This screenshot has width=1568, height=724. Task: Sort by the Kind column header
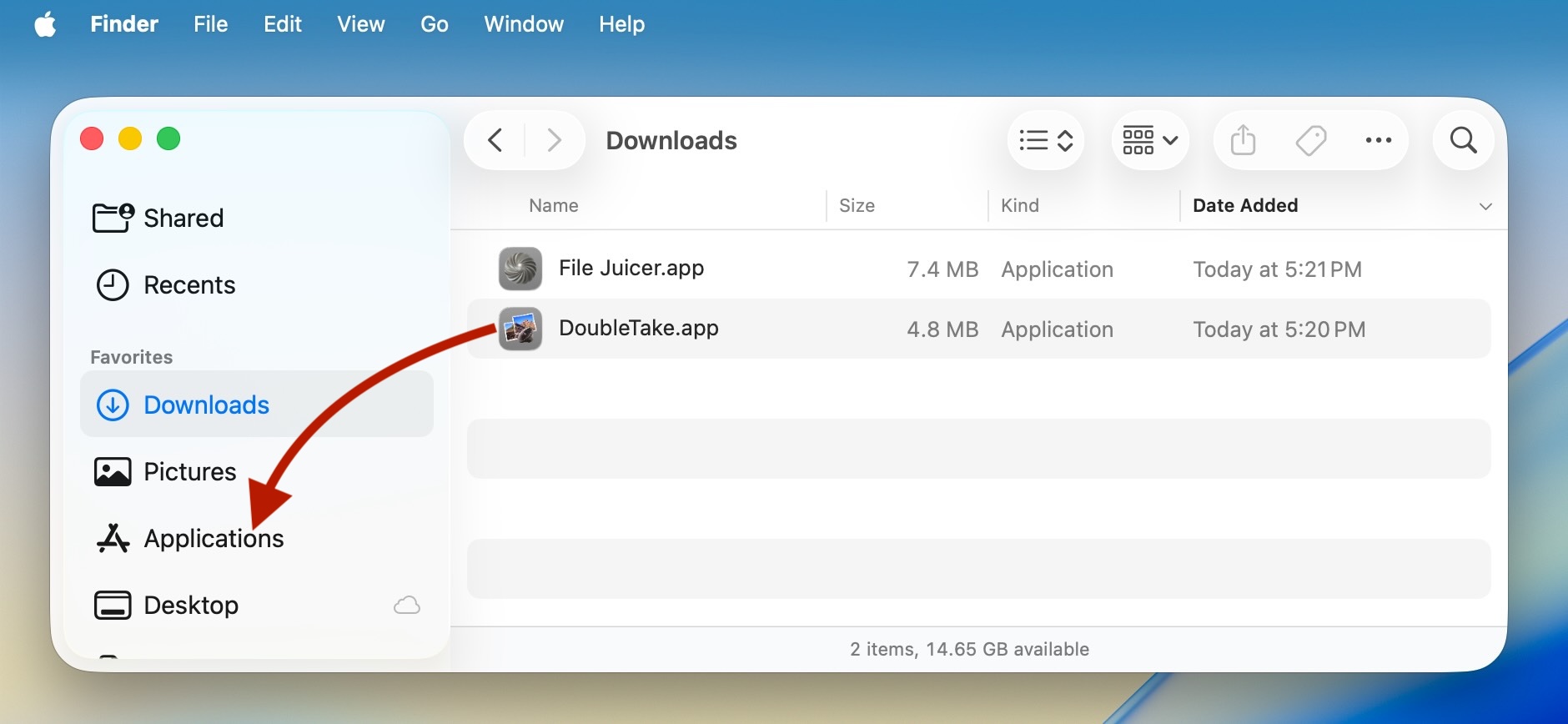(1020, 205)
